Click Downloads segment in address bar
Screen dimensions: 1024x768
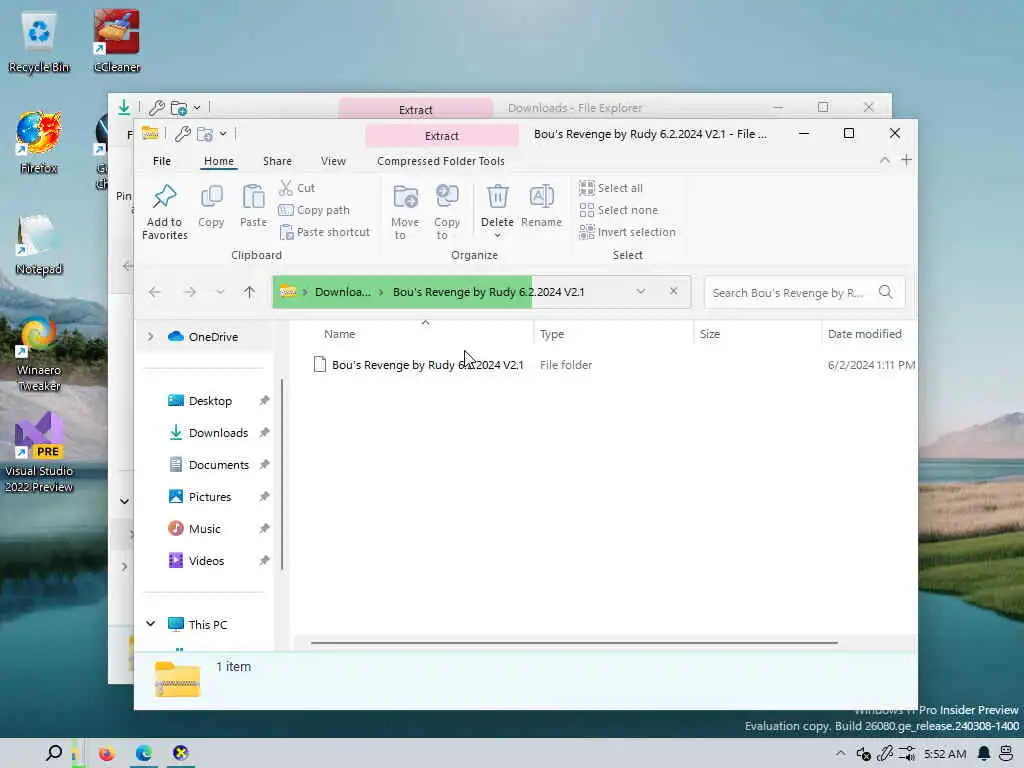coord(342,292)
